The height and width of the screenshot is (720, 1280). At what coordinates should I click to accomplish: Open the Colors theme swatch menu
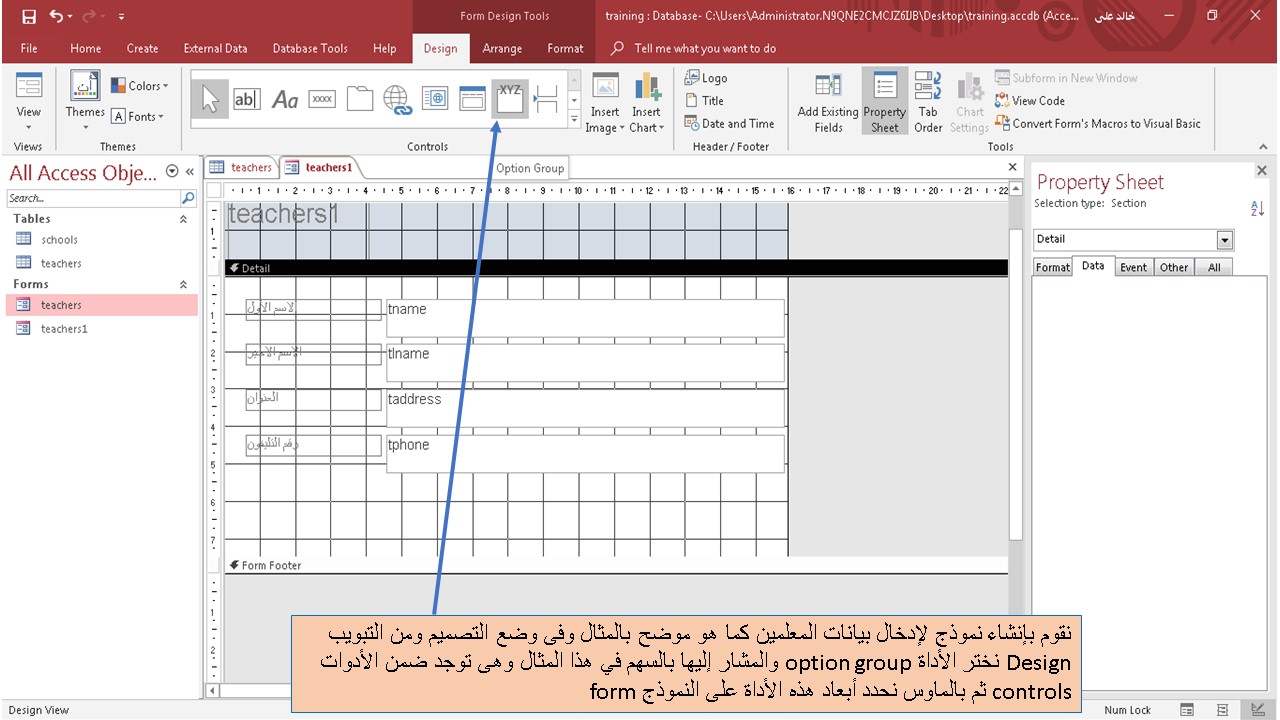[138, 86]
